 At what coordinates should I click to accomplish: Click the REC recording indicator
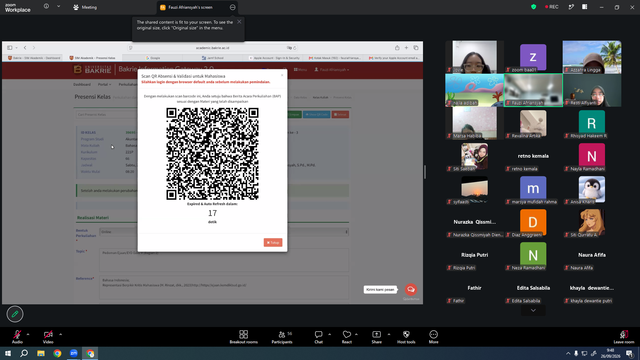(551, 7)
